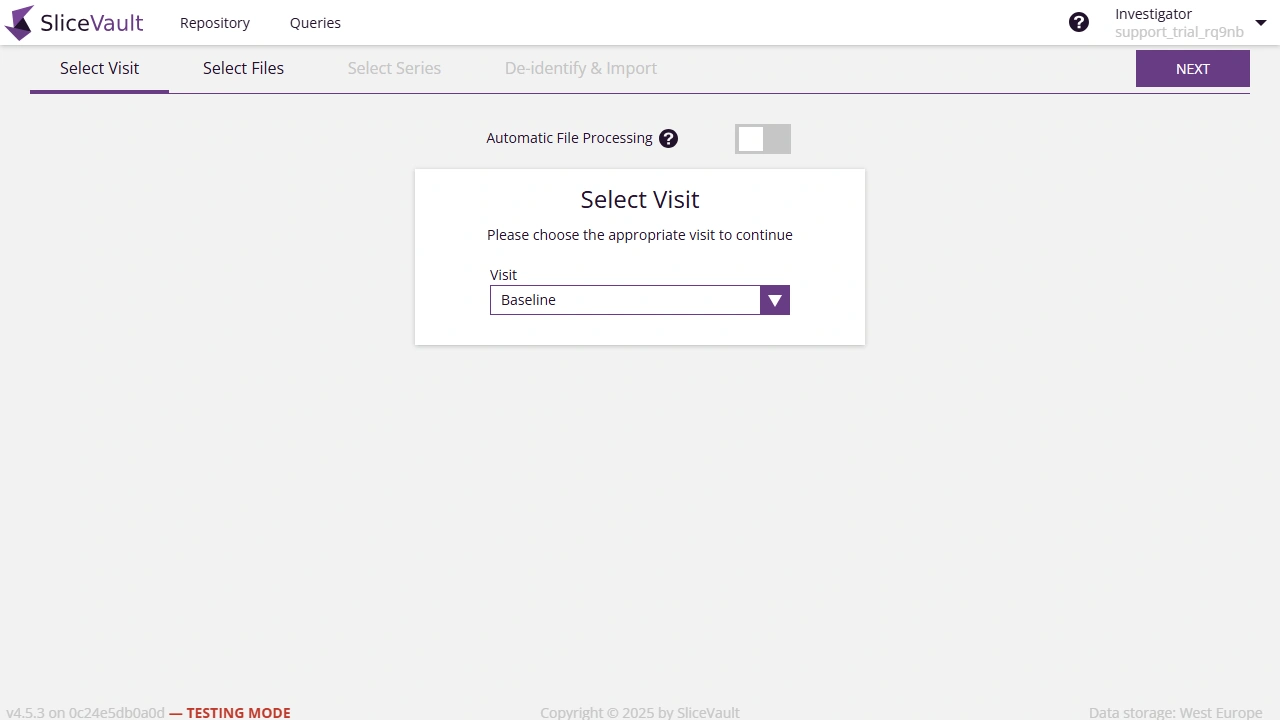
Task: Click the NEXT button
Action: (1193, 69)
